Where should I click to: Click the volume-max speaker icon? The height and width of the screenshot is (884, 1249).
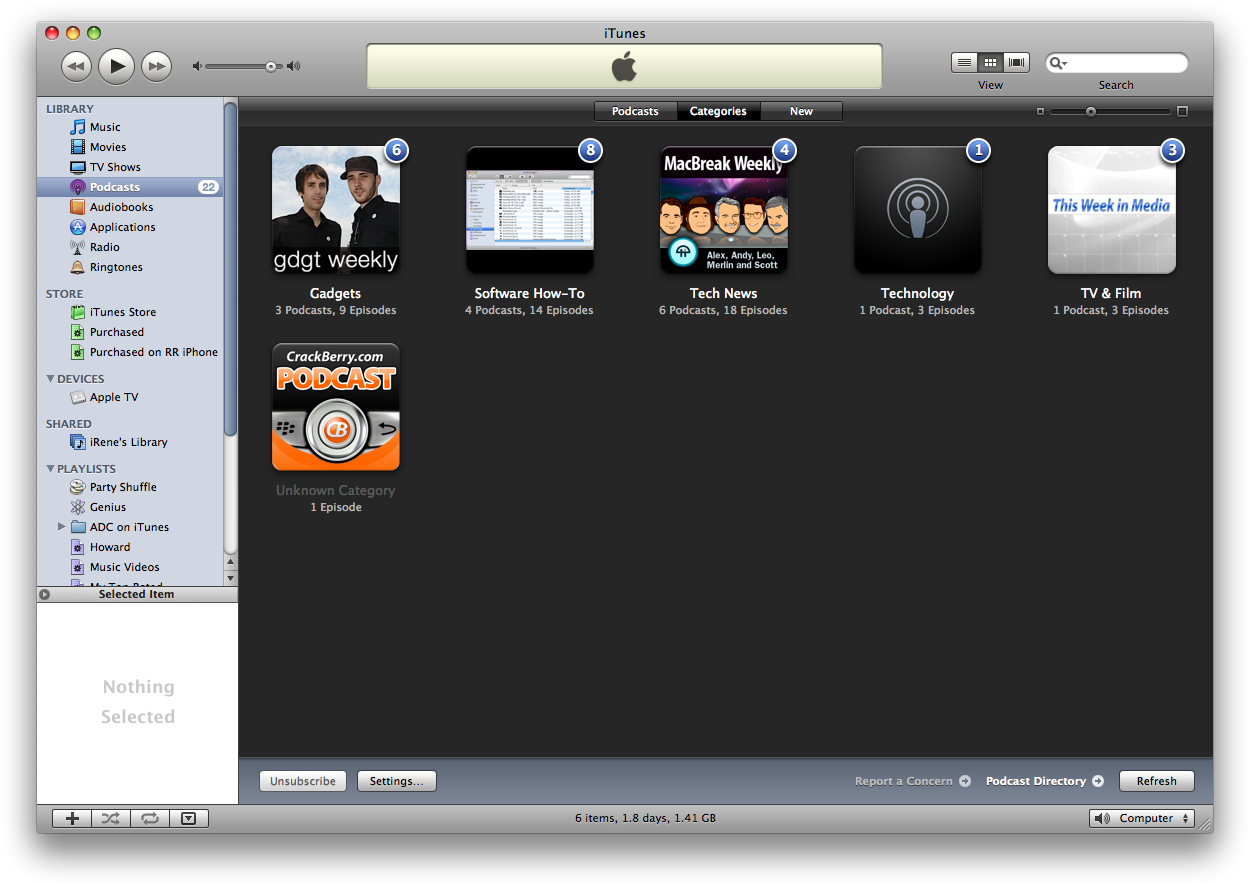point(293,66)
